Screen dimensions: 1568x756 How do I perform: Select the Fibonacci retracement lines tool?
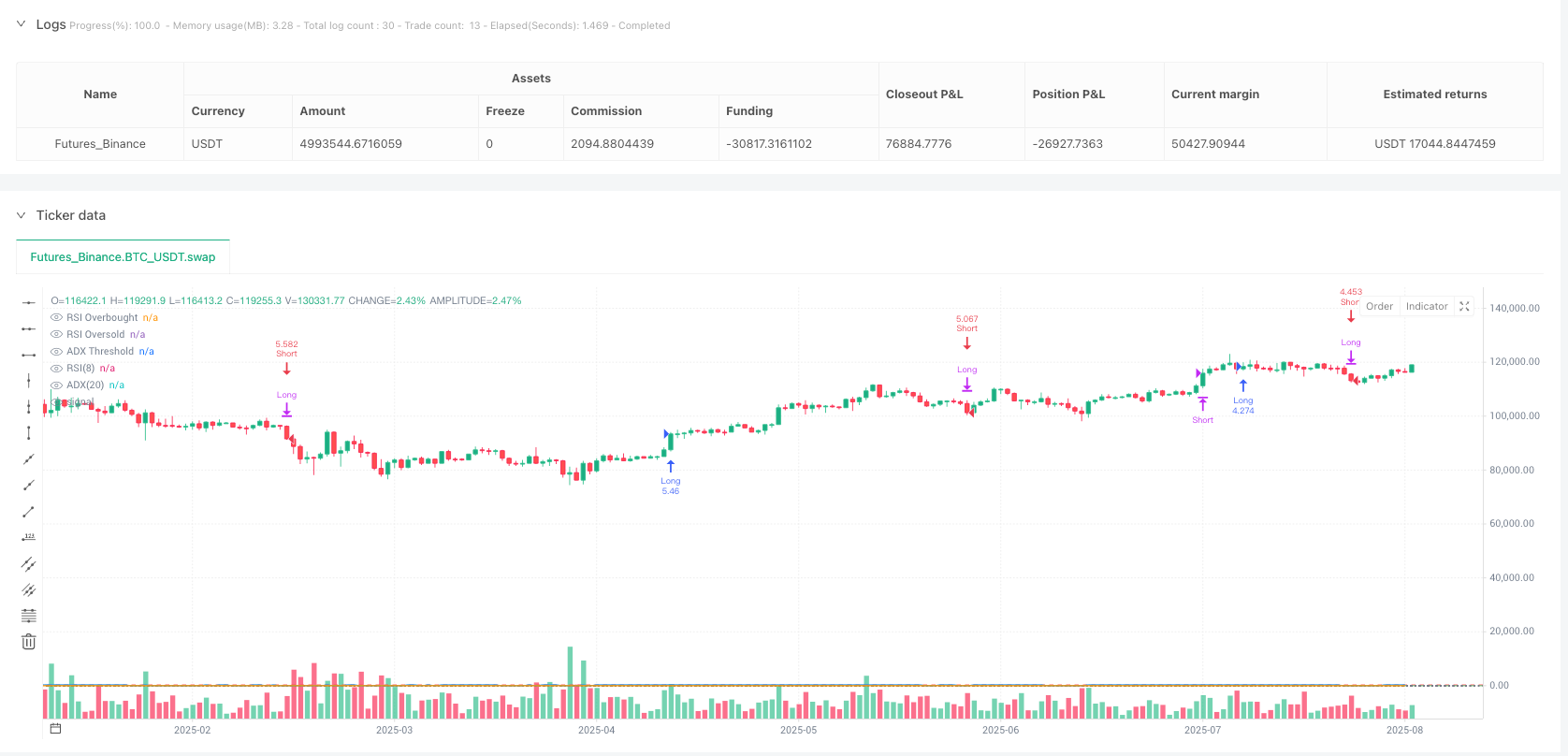coord(29,616)
